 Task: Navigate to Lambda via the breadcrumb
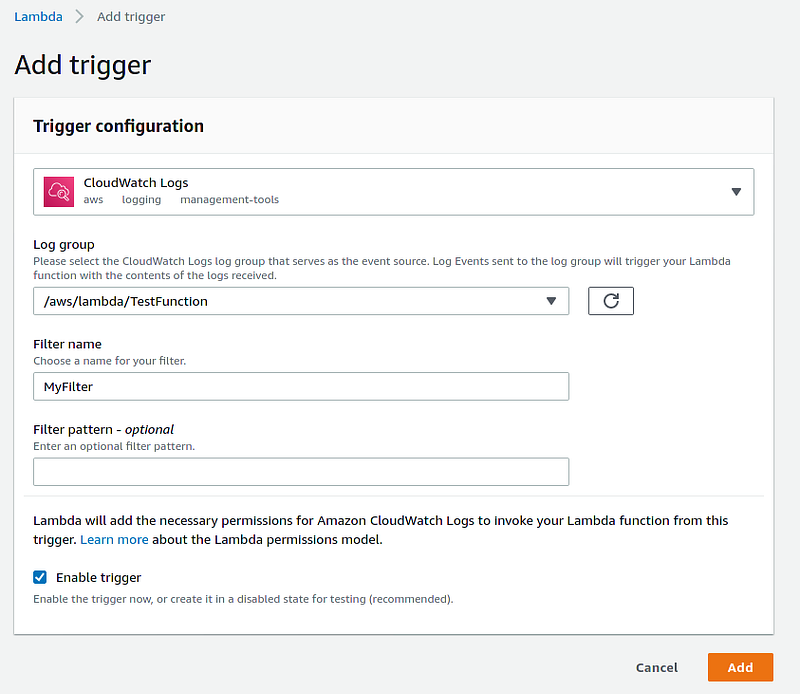point(38,16)
